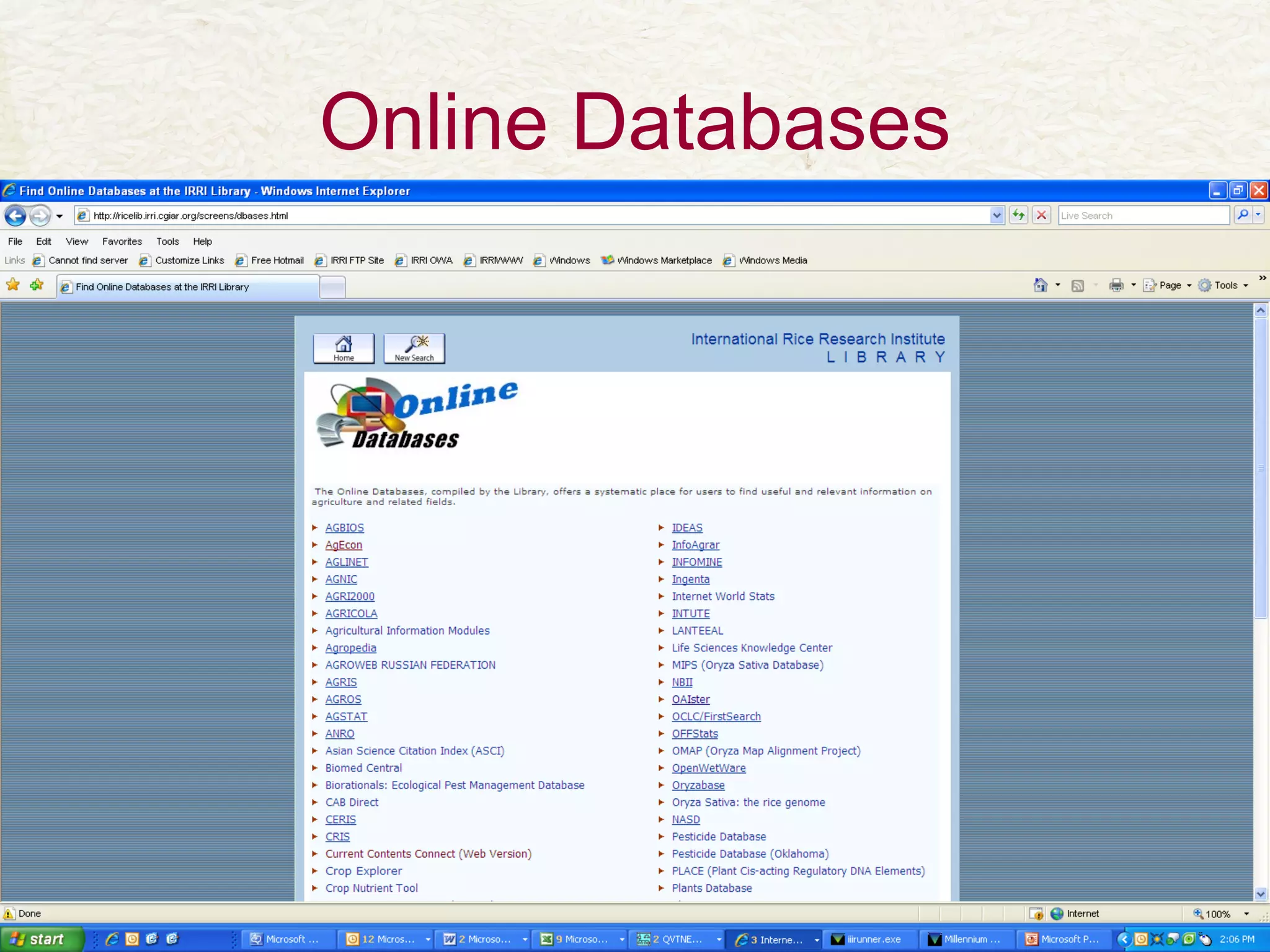Open the IRRI OWA shortcut
1270x952 pixels.
pyautogui.click(x=424, y=260)
